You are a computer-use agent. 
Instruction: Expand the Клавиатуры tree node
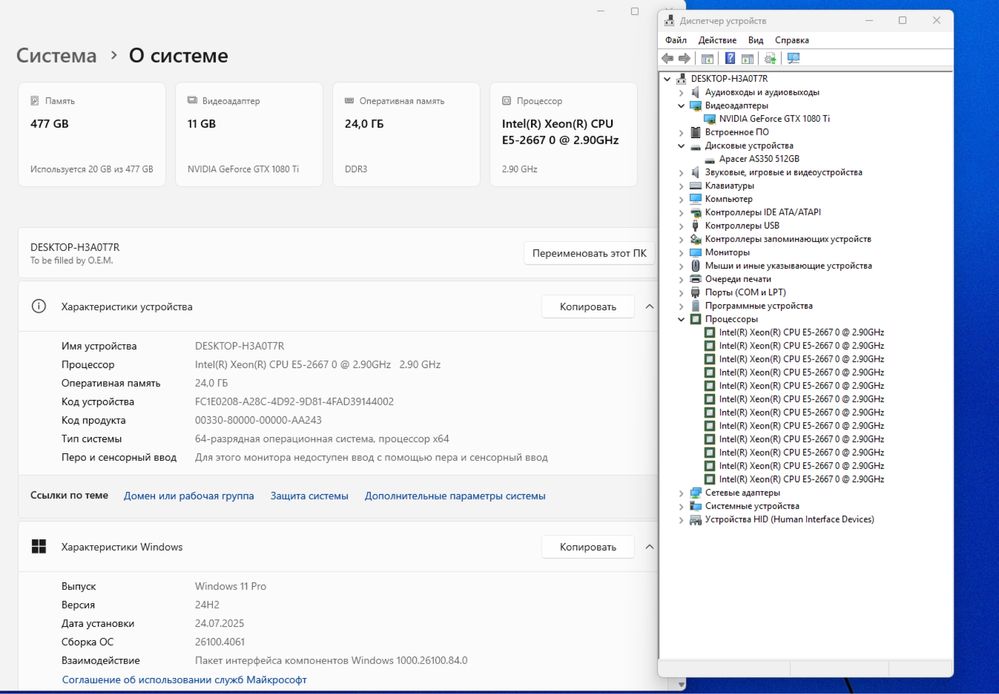tap(681, 186)
